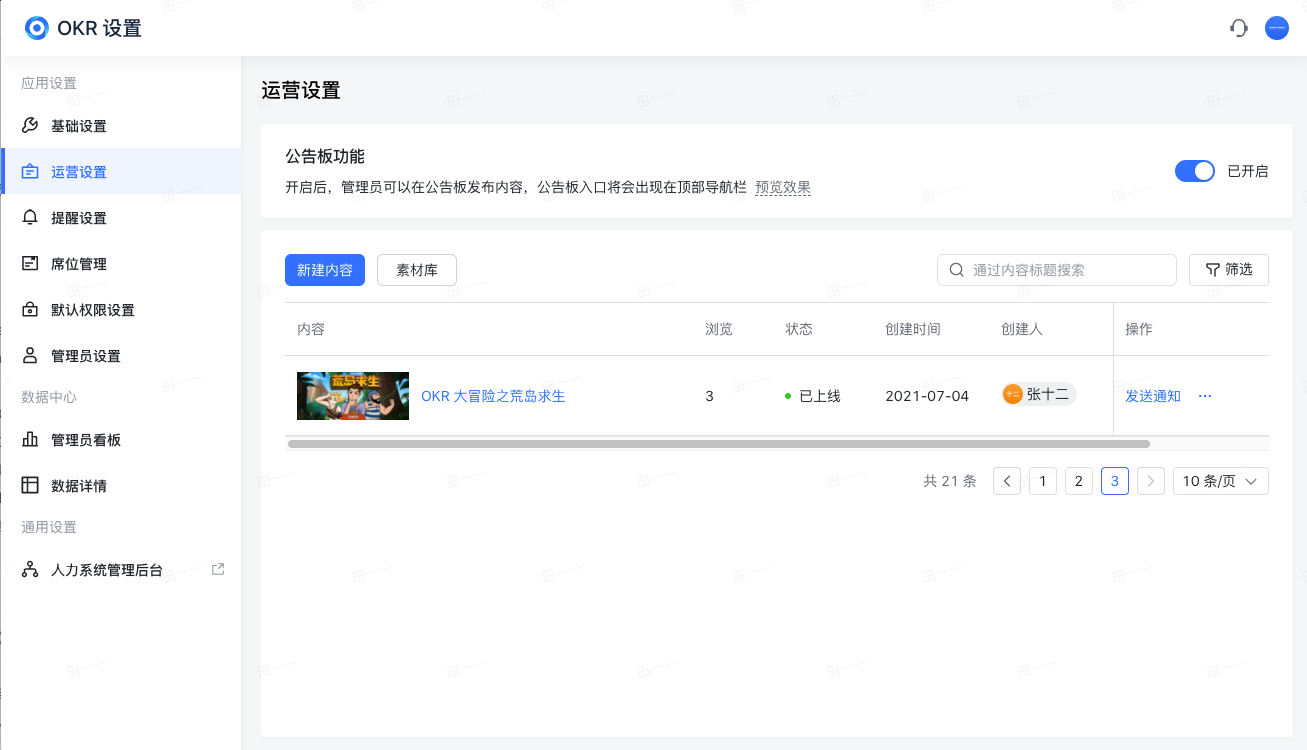Go to 席位管理 in sidebar
The height and width of the screenshot is (750, 1307).
(121, 264)
